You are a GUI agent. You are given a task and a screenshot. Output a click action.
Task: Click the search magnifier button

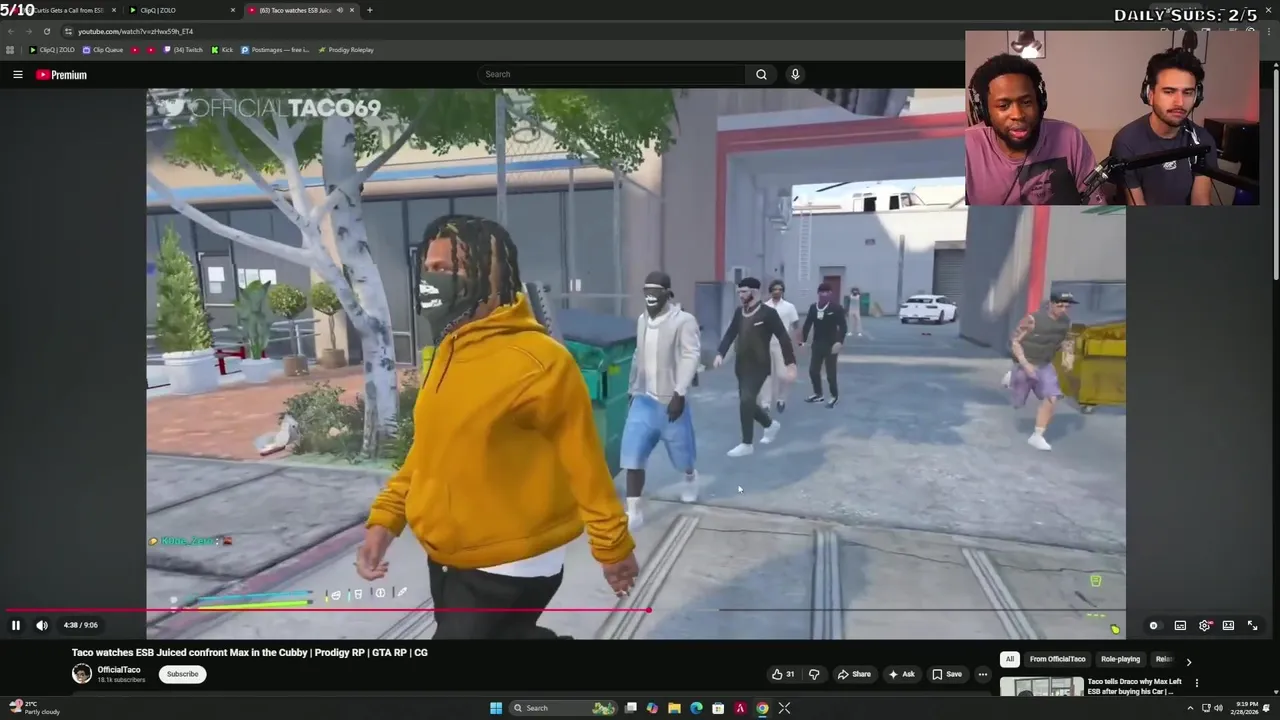tap(761, 74)
